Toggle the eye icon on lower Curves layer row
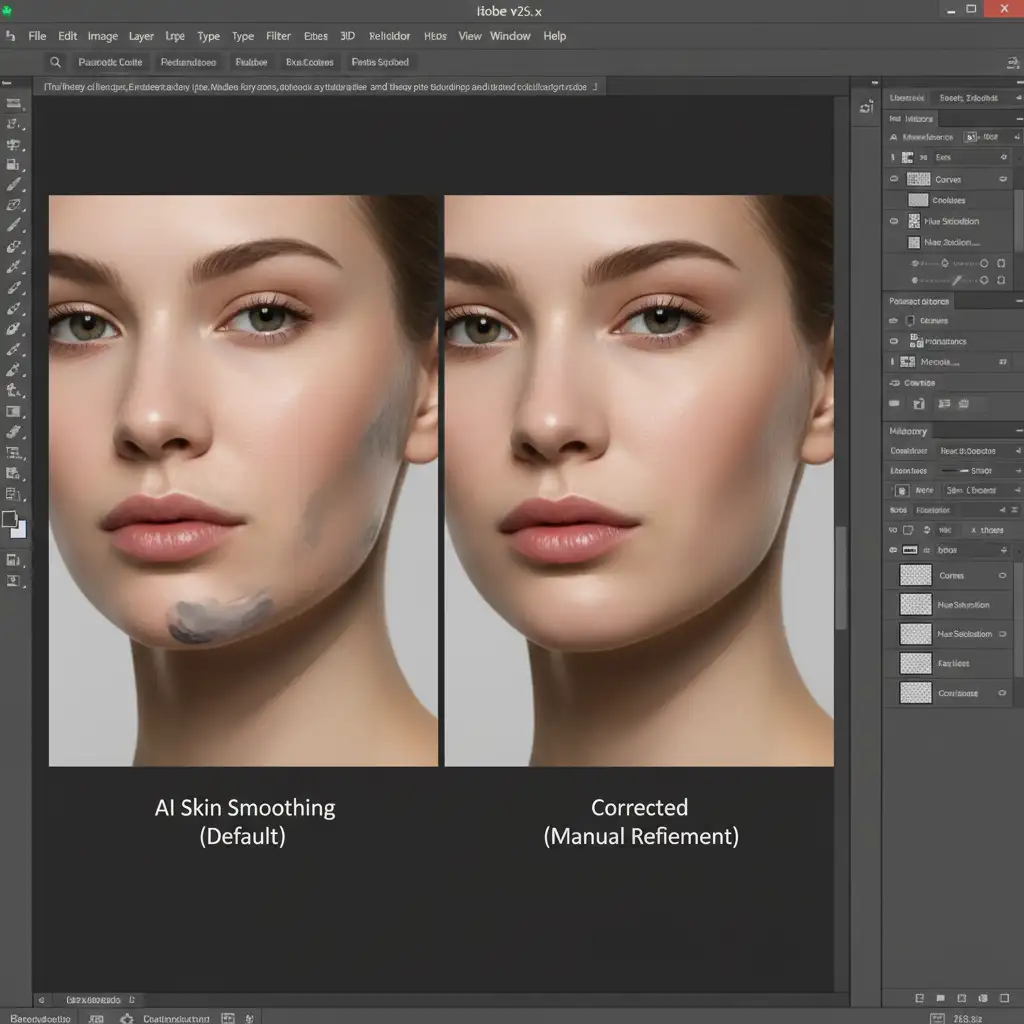The height and width of the screenshot is (1024, 1024). (x=1002, y=576)
